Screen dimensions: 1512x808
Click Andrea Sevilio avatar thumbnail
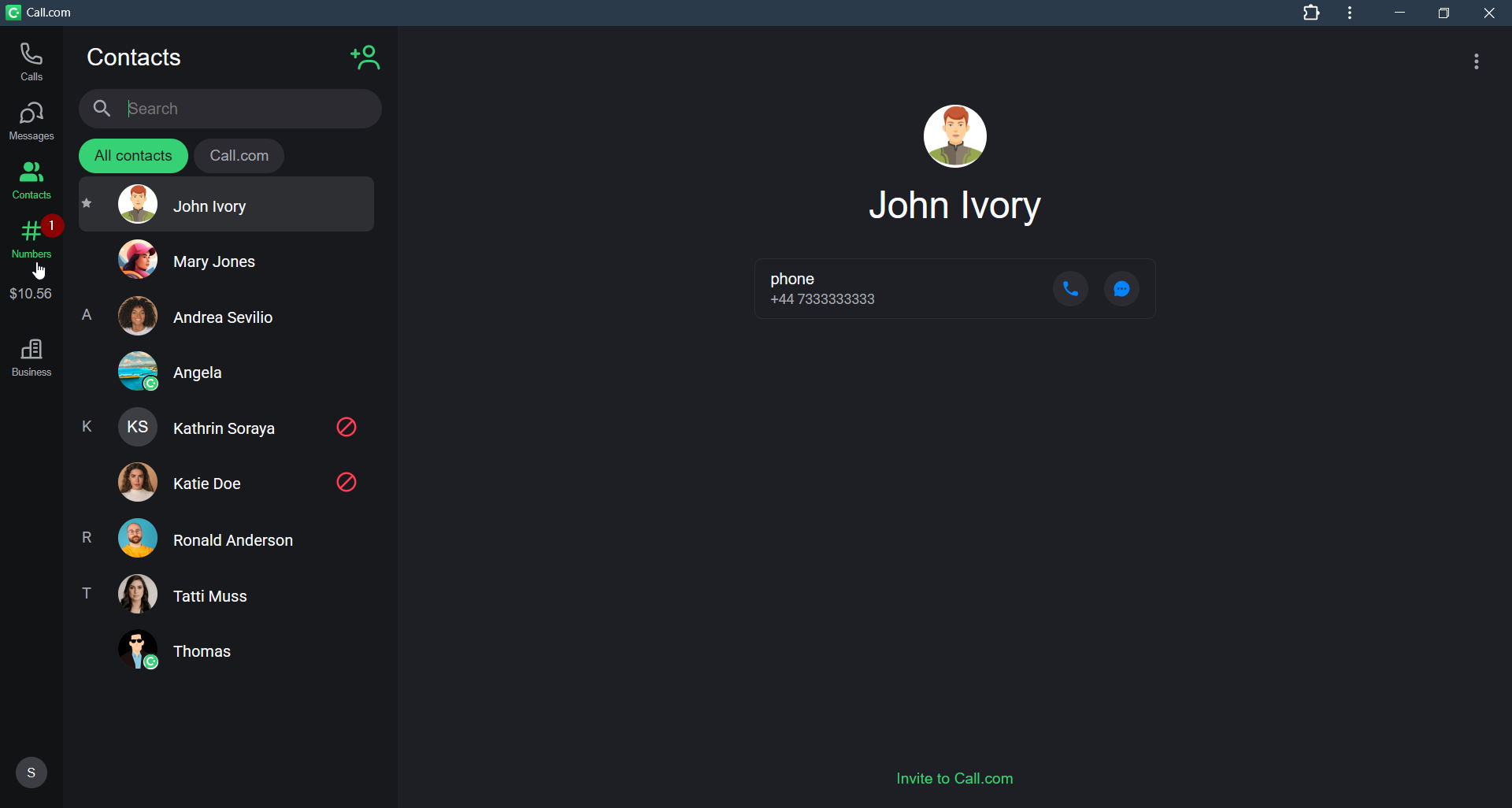pos(138,315)
